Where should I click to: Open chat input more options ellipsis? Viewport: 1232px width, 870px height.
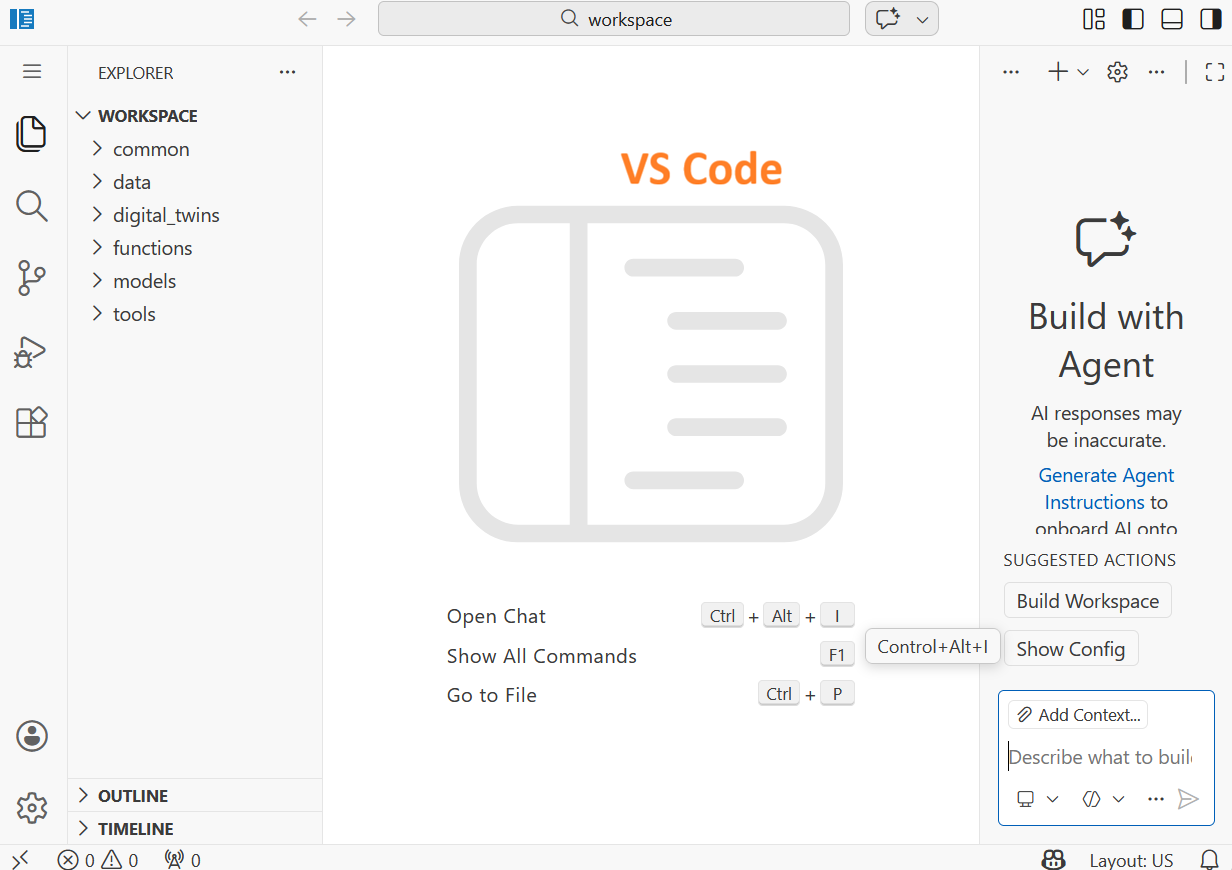tap(1156, 799)
